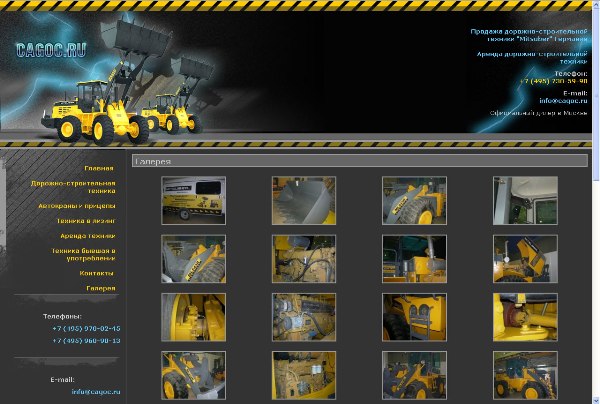This screenshot has height=404, width=600.
Task: Click header text Аренда дорожно-строительной техники
Action: (x=532, y=58)
